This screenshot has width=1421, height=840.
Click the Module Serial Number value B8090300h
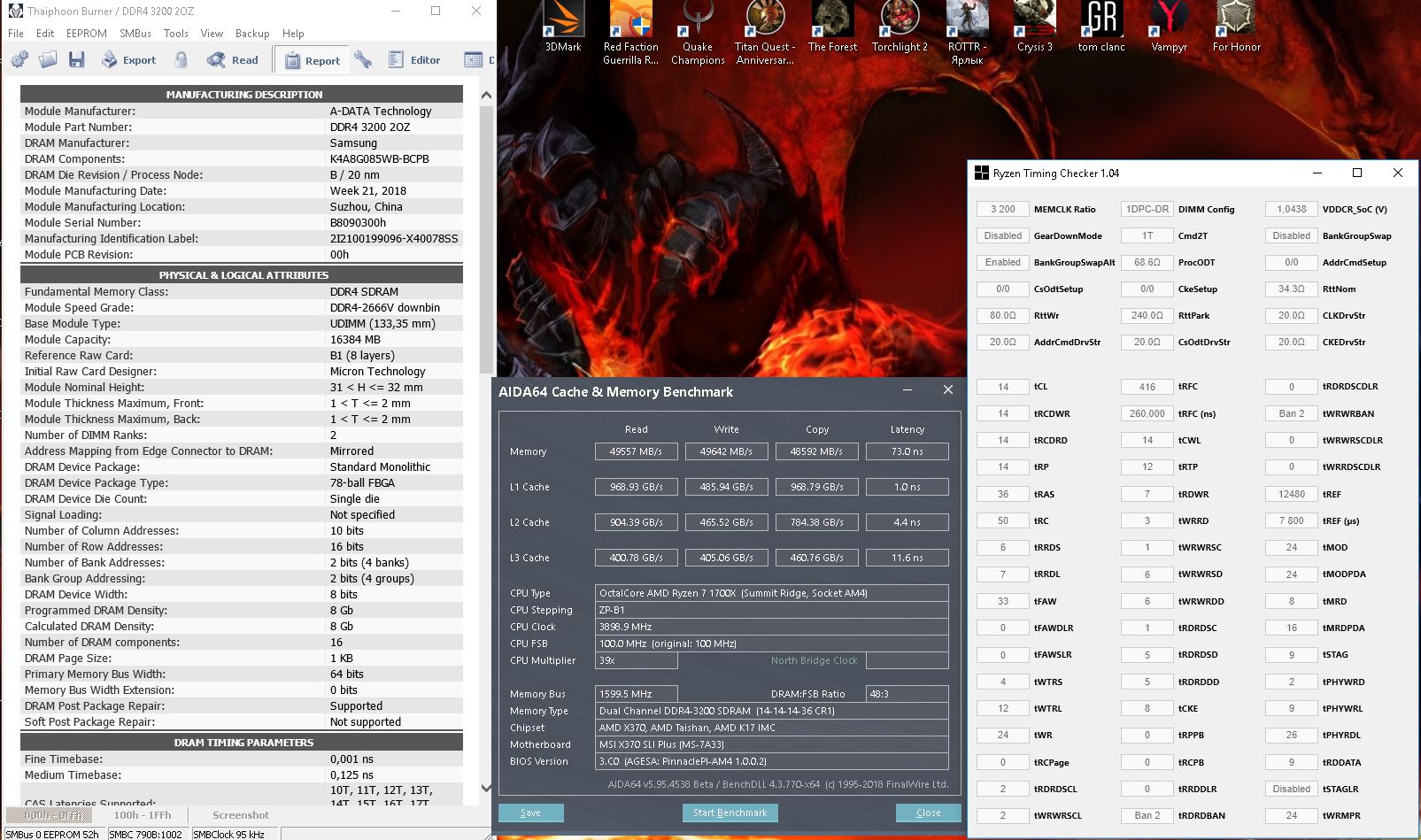(x=359, y=223)
